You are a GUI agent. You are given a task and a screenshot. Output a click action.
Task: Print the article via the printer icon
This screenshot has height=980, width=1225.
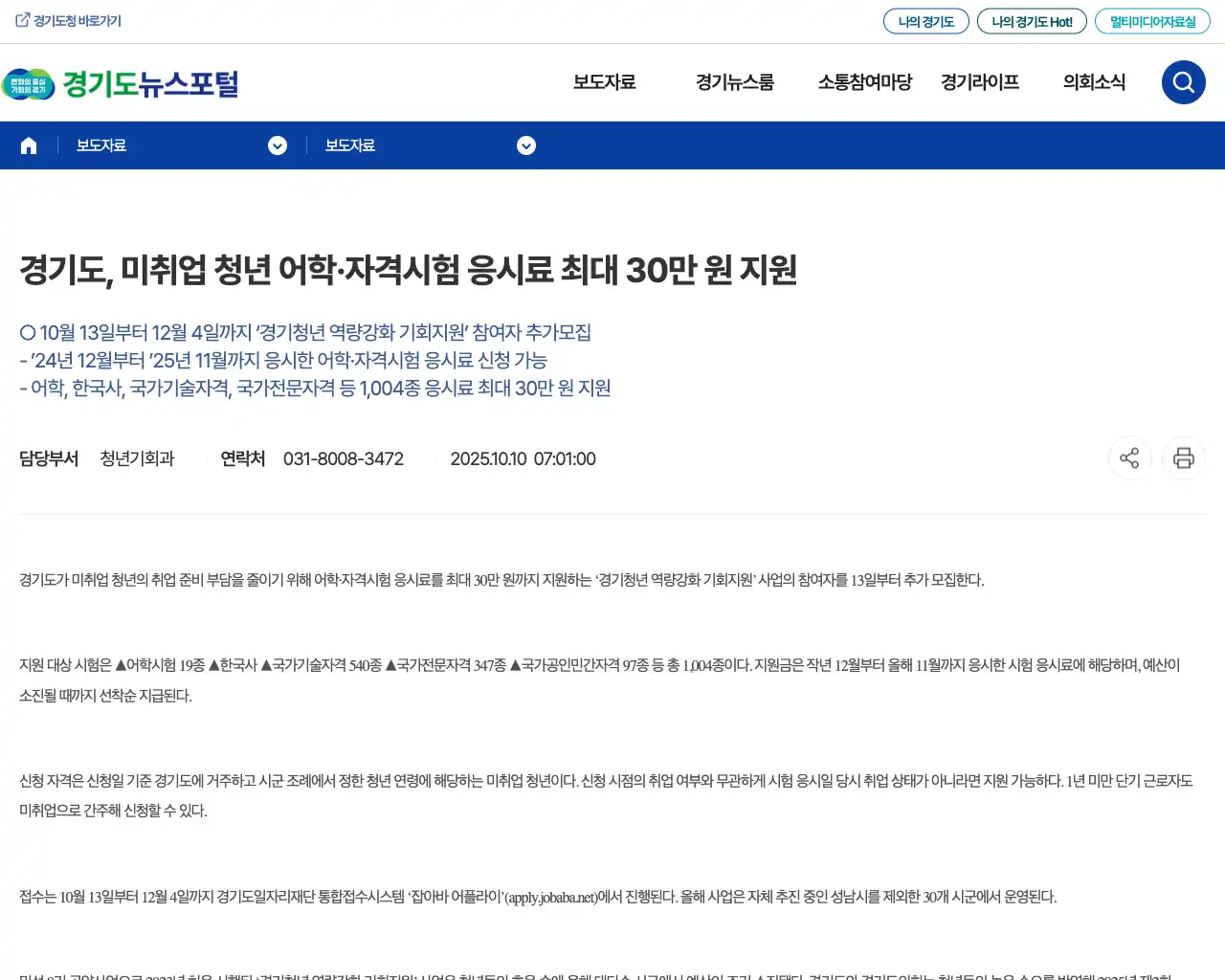[x=1184, y=458]
